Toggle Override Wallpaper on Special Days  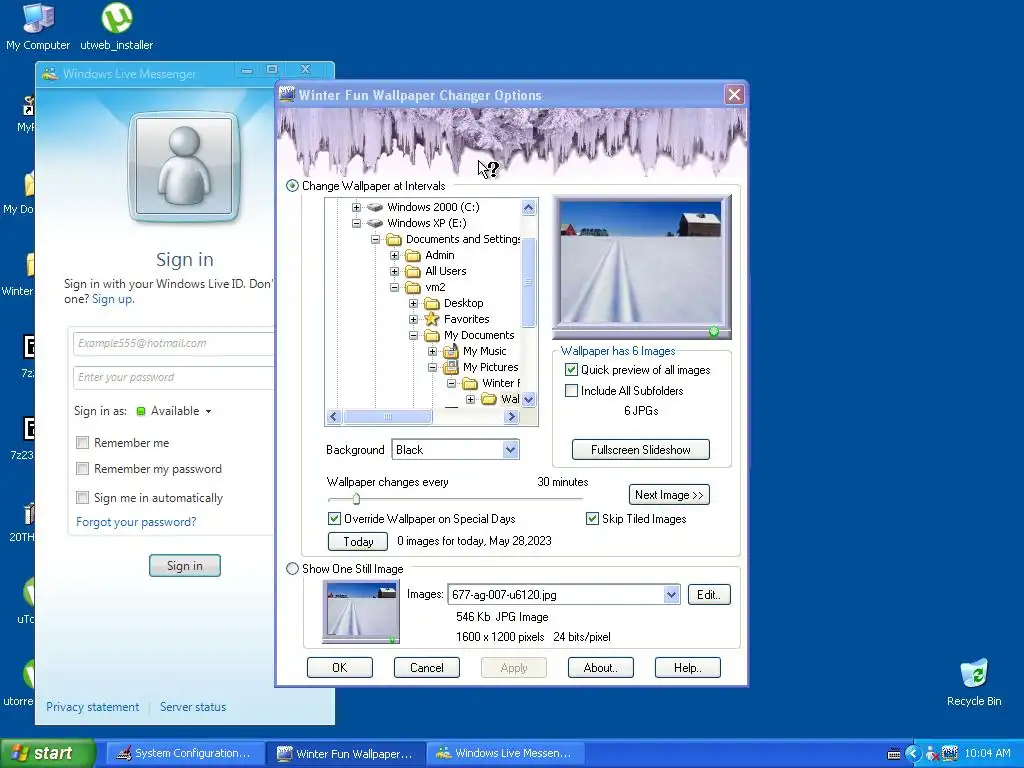coord(334,519)
